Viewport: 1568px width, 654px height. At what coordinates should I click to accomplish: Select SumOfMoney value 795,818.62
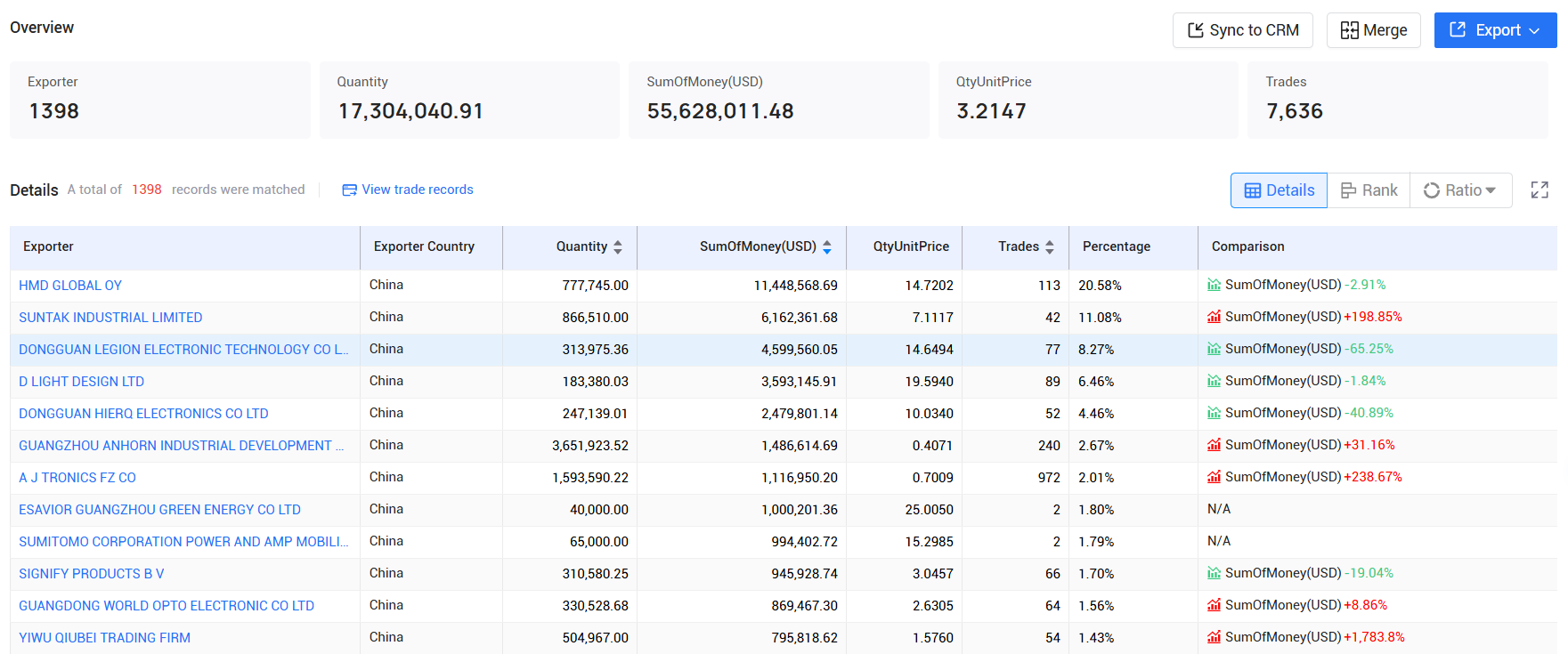(804, 638)
